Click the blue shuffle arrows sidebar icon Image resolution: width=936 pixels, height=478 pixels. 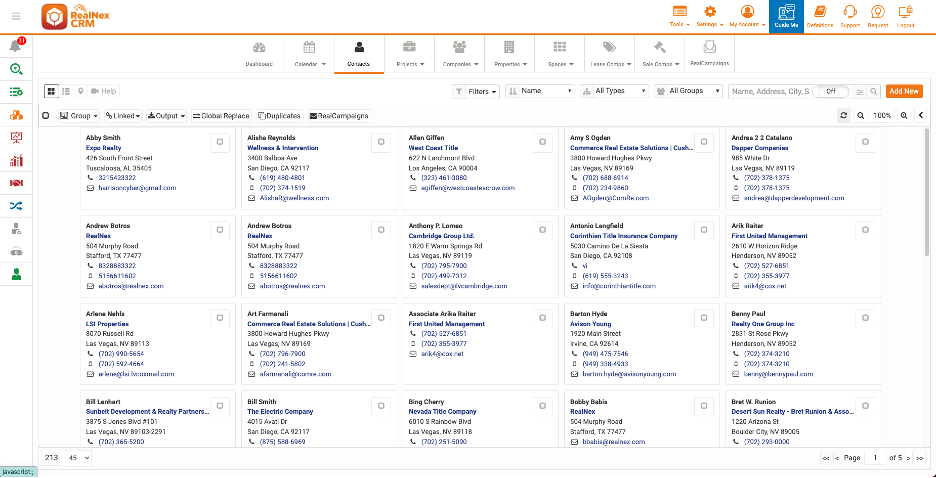coord(16,206)
